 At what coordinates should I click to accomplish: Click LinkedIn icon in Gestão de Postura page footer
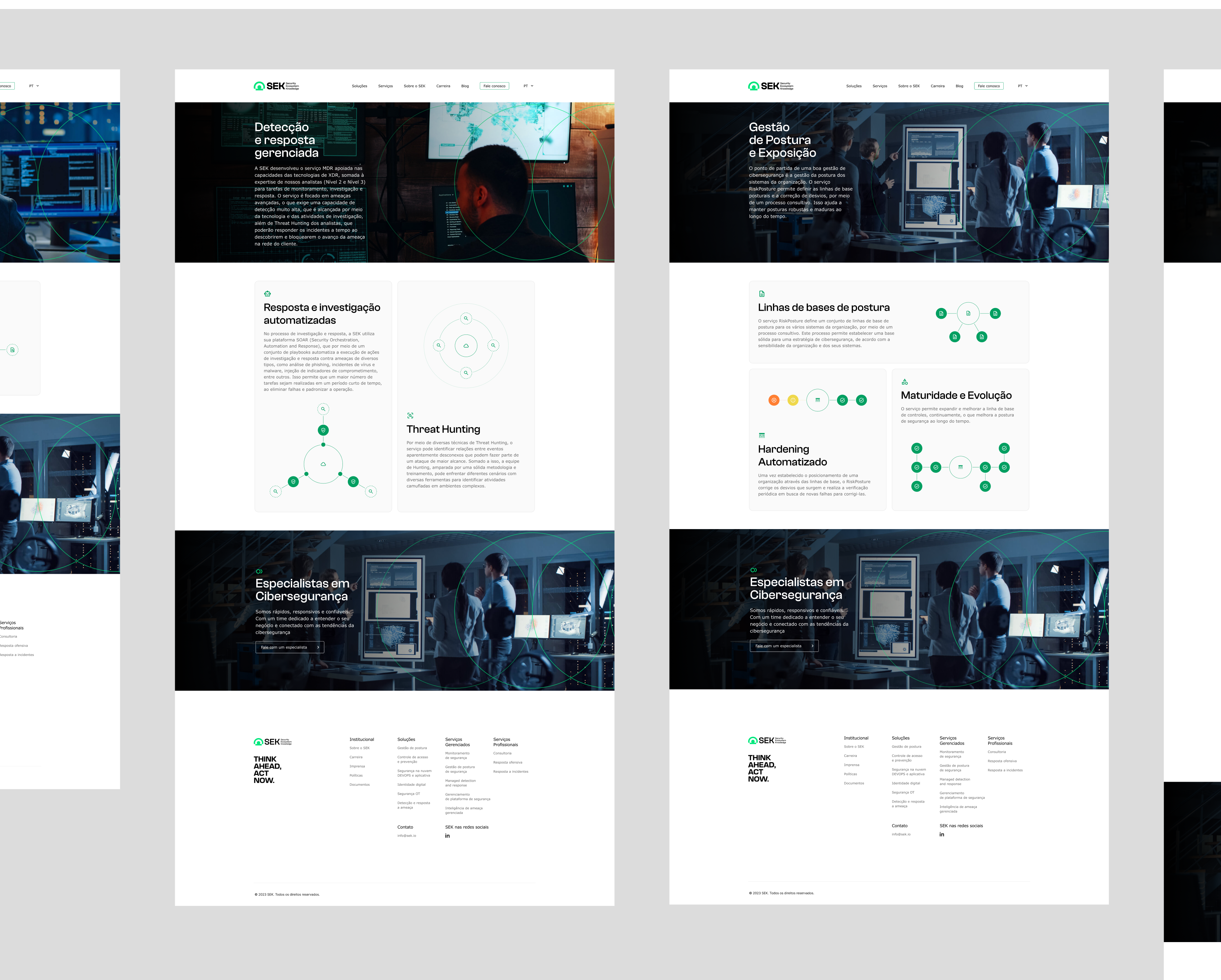[x=942, y=834]
